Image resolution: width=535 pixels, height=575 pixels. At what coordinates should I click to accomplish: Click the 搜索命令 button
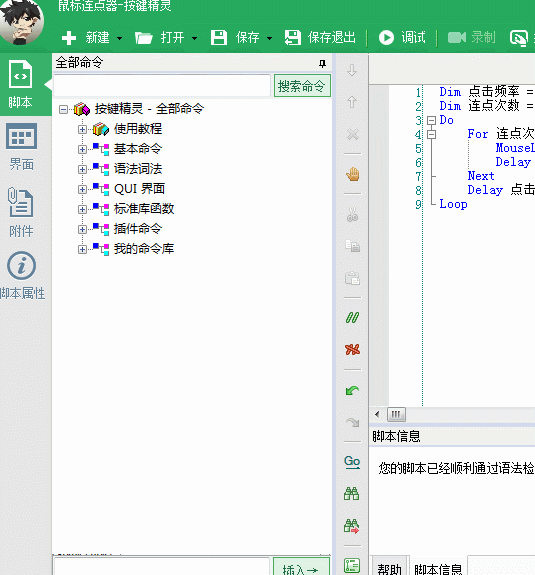(302, 86)
